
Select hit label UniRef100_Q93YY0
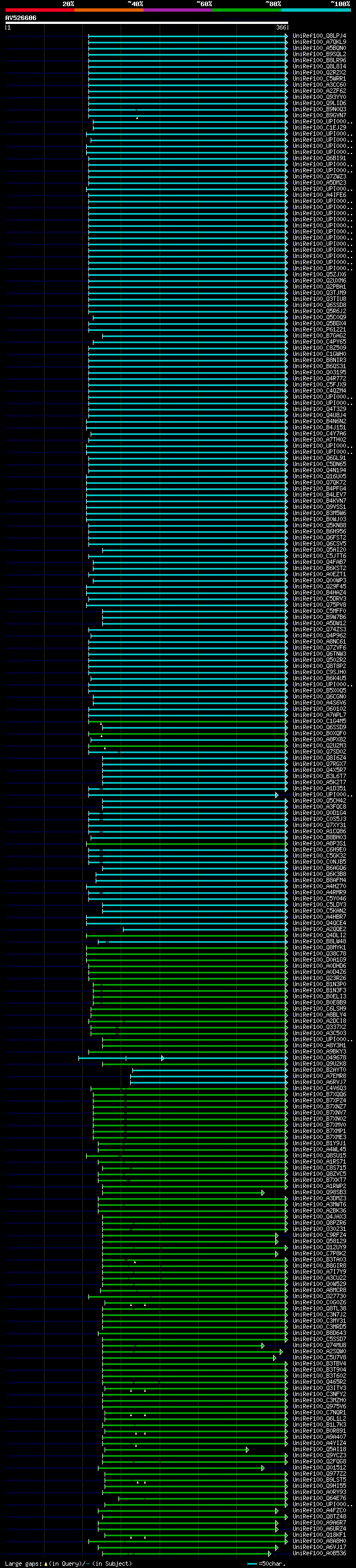(319, 97)
